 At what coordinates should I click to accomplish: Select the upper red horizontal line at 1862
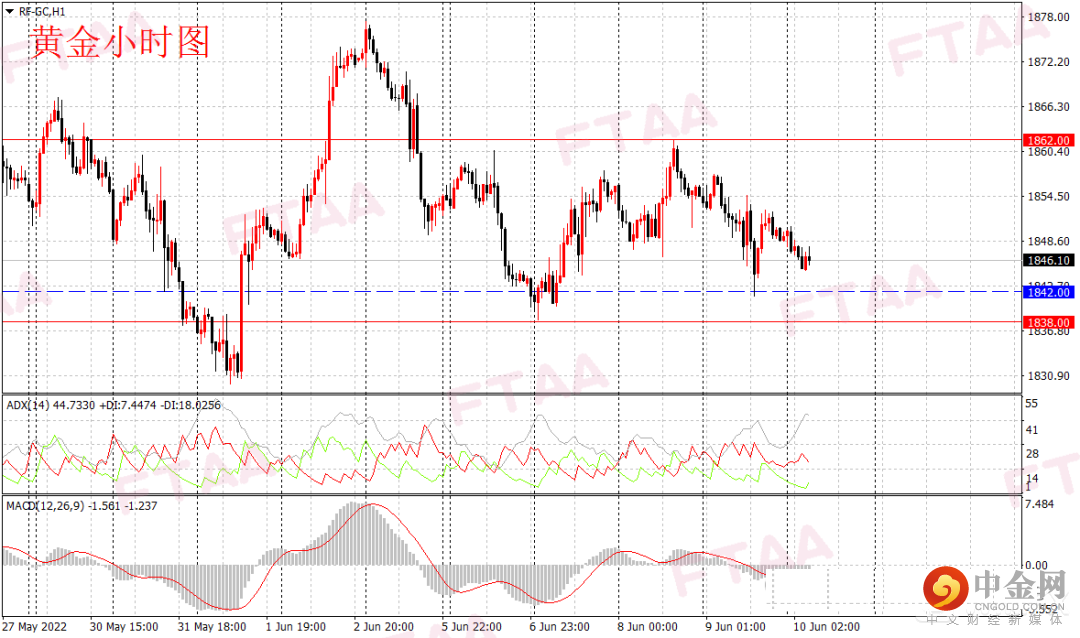(511, 140)
